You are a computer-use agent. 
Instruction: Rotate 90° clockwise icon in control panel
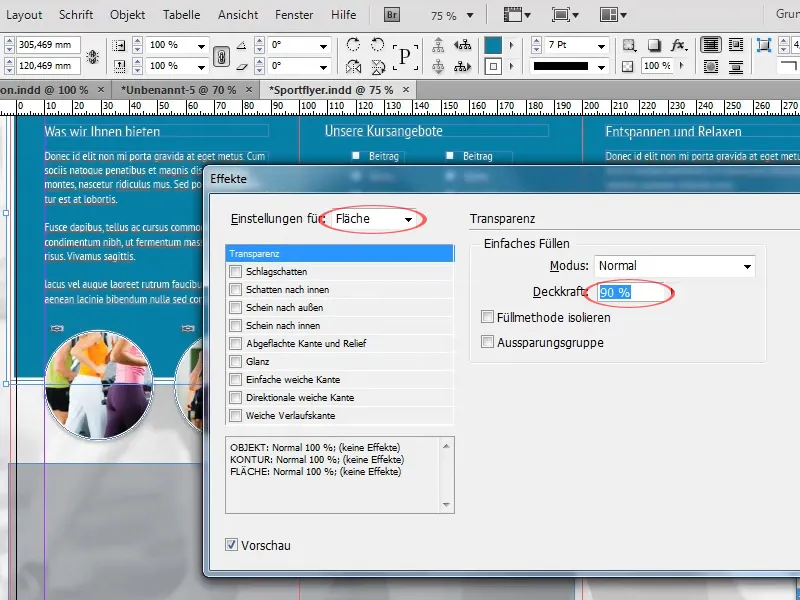(x=353, y=45)
